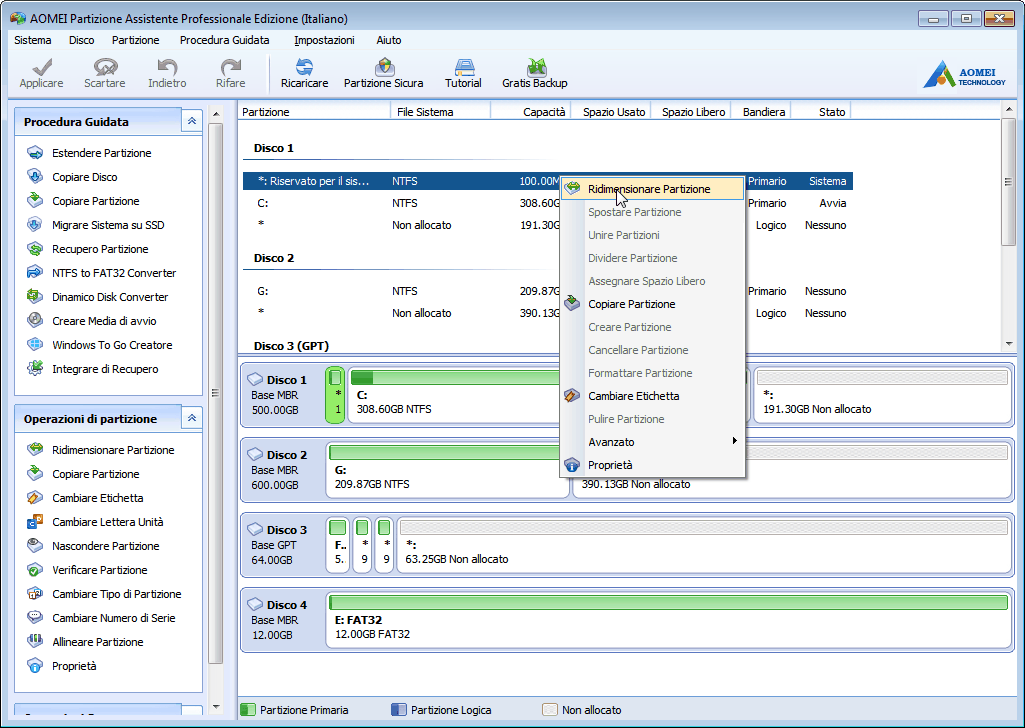Open the Impostazioni menu
This screenshot has height=728, width=1025.
324,40
